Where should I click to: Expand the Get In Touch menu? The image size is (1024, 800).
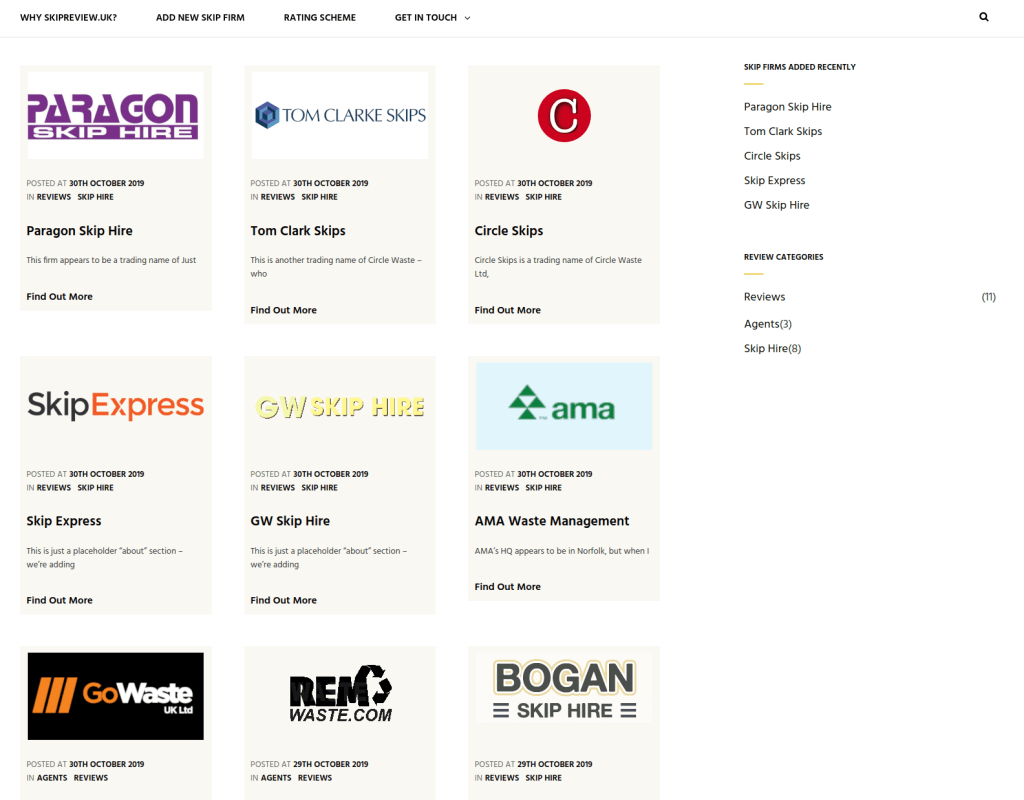(432, 18)
